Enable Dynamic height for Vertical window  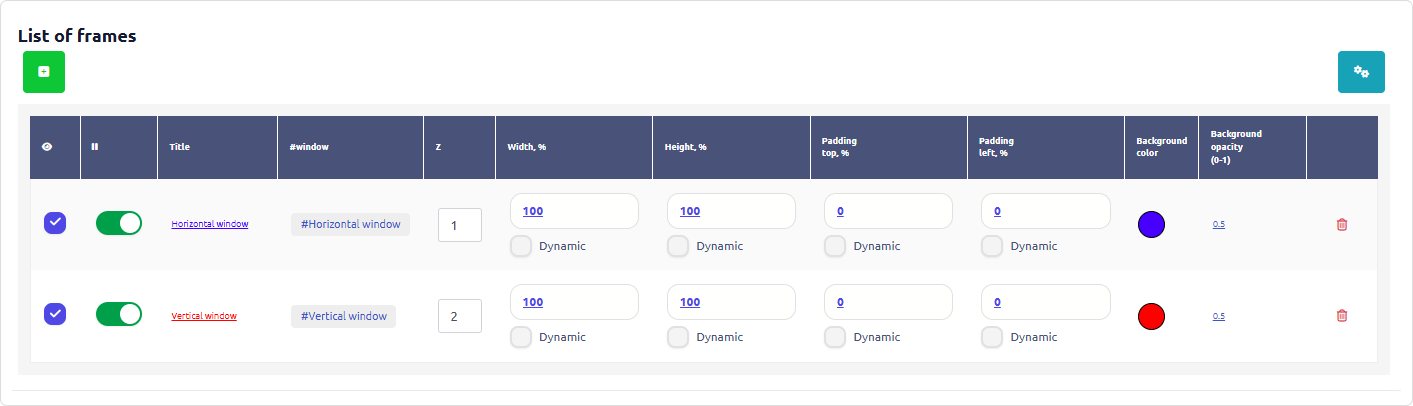point(678,337)
